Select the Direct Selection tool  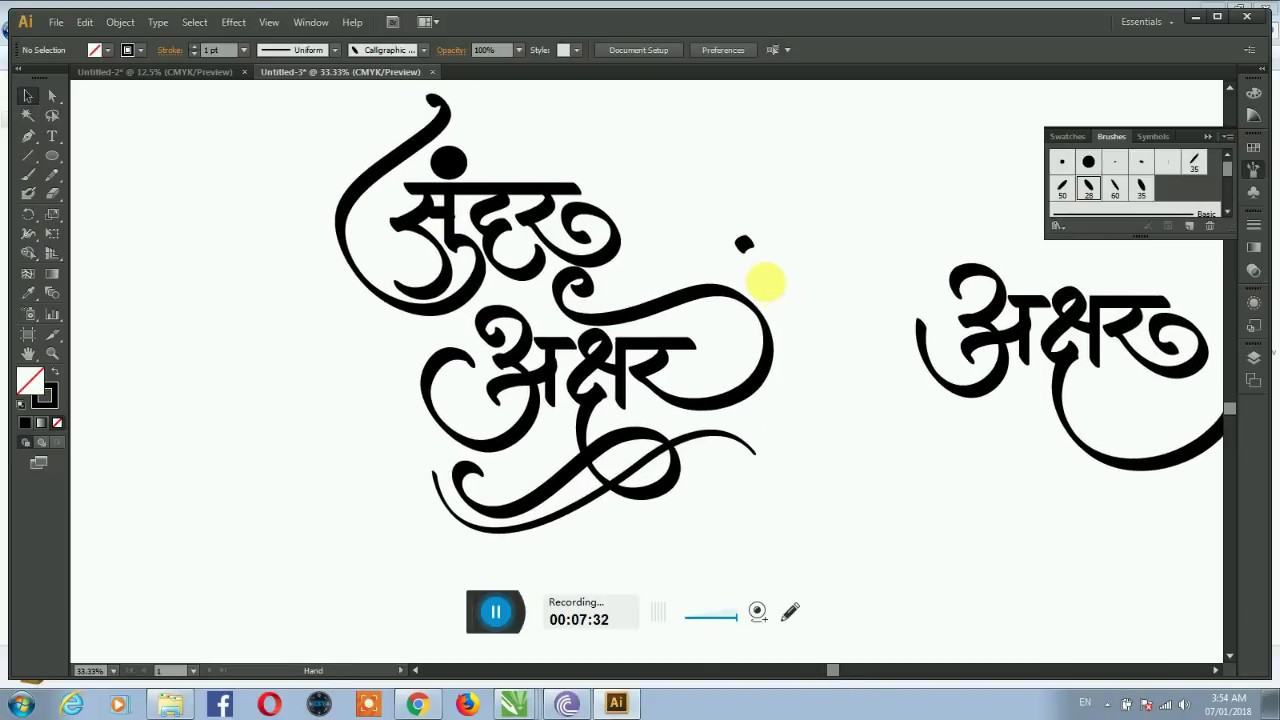pyautogui.click(x=52, y=96)
